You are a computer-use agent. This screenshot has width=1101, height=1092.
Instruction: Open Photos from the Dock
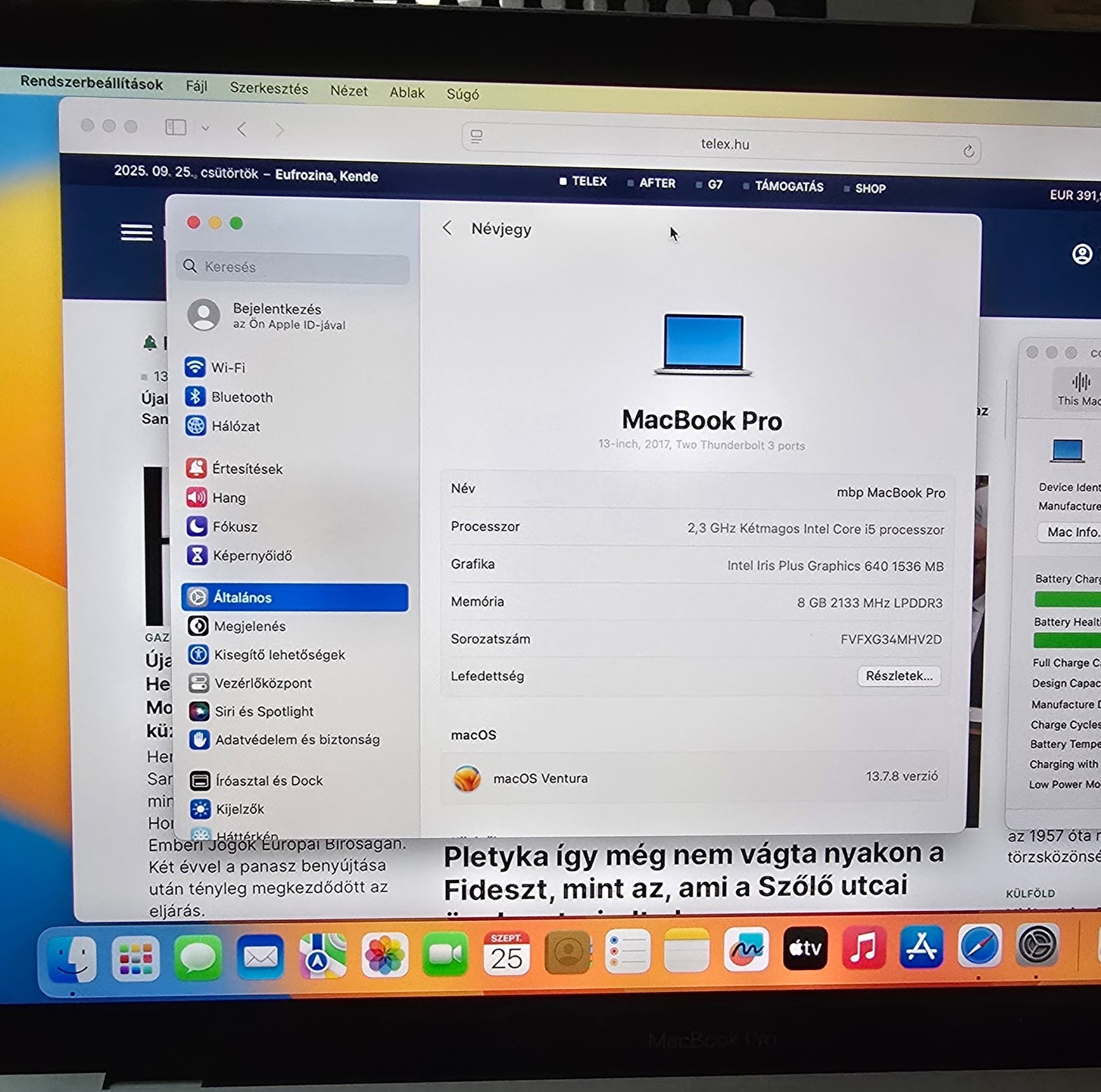pos(385,955)
